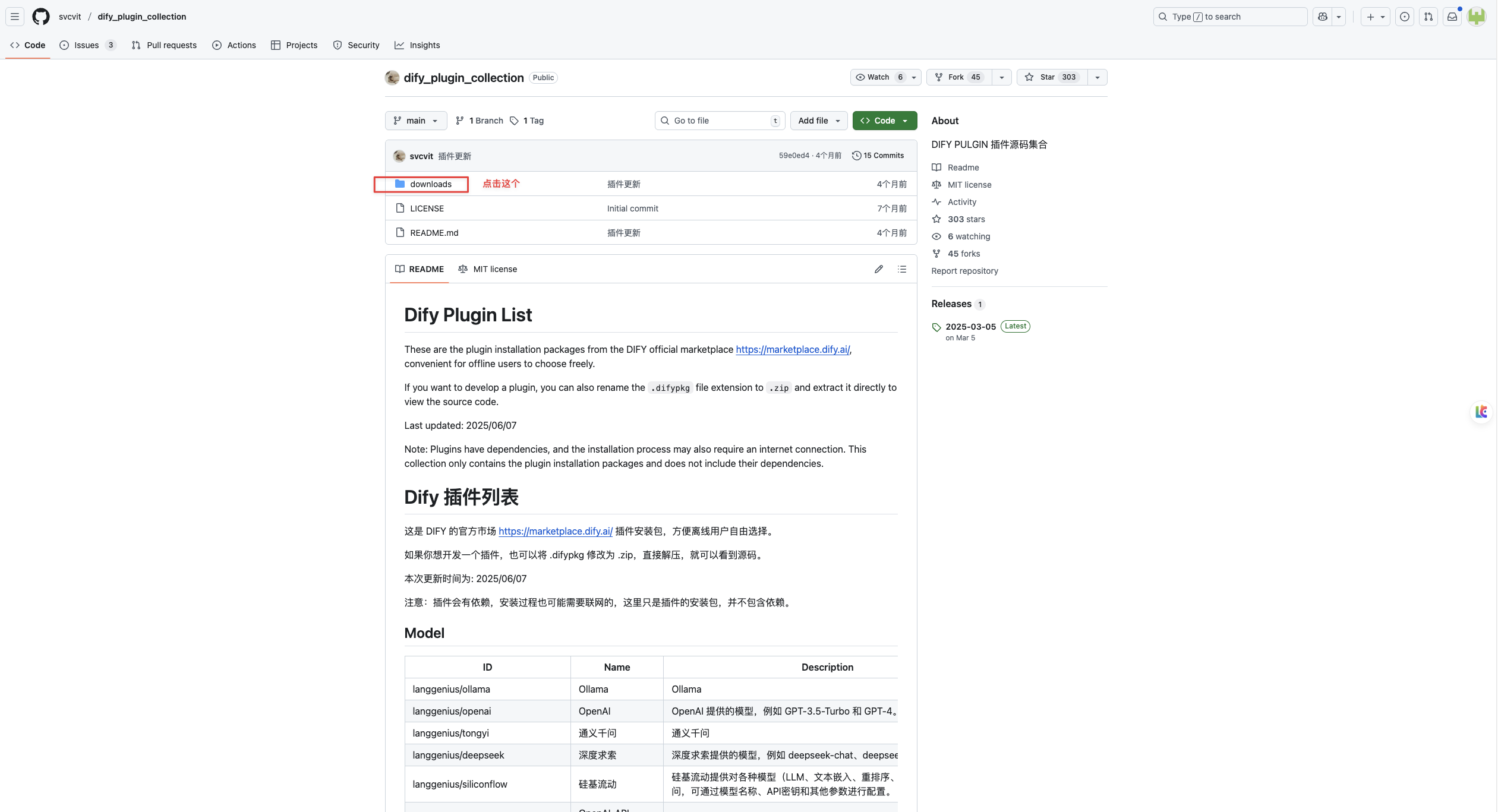
Task: Open the hamburger navigation menu
Action: pos(15,17)
